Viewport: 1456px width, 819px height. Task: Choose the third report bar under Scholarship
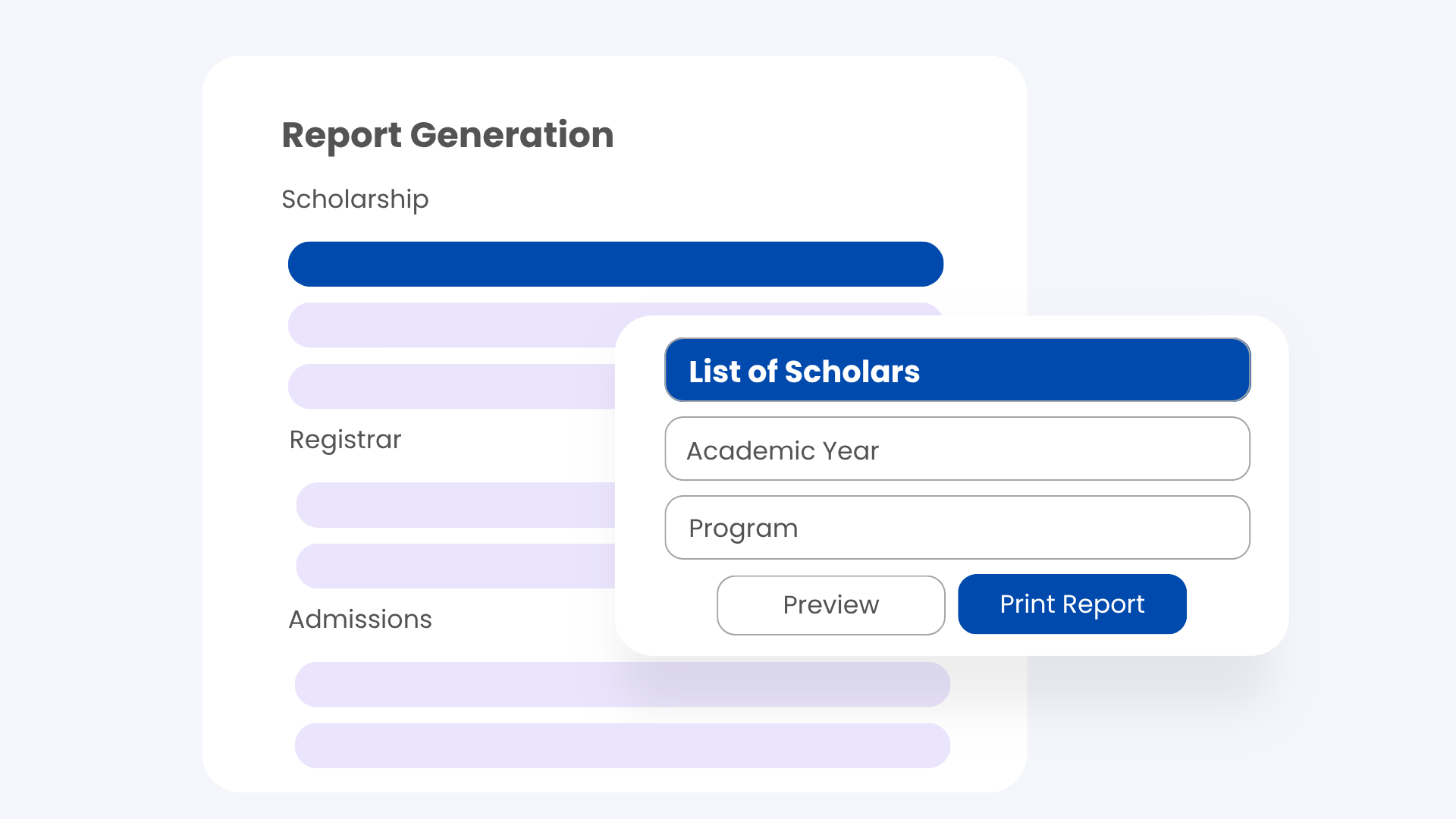pyautogui.click(x=451, y=387)
